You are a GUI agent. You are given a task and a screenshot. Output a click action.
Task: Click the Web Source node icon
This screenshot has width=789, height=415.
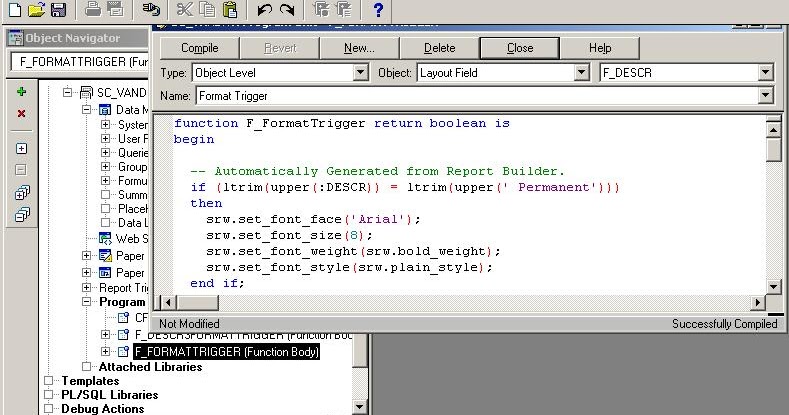(x=105, y=238)
